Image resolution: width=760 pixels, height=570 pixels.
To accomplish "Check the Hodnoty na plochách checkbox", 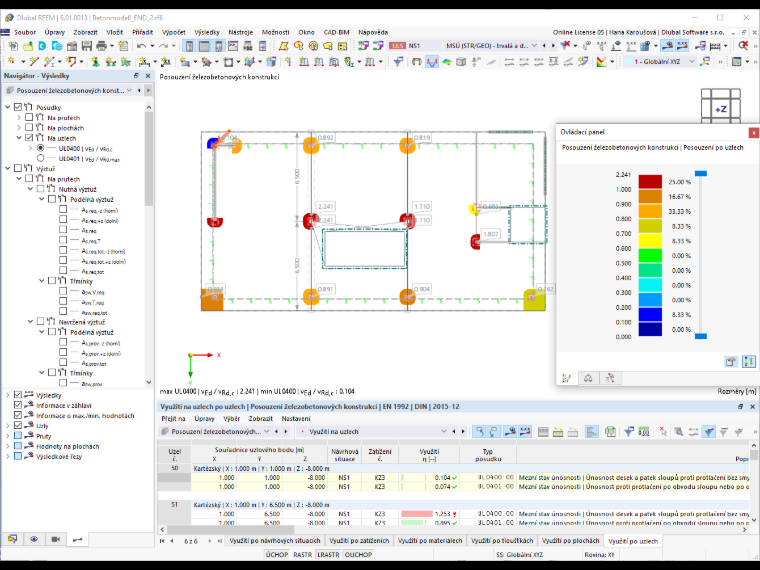I will [x=18, y=446].
